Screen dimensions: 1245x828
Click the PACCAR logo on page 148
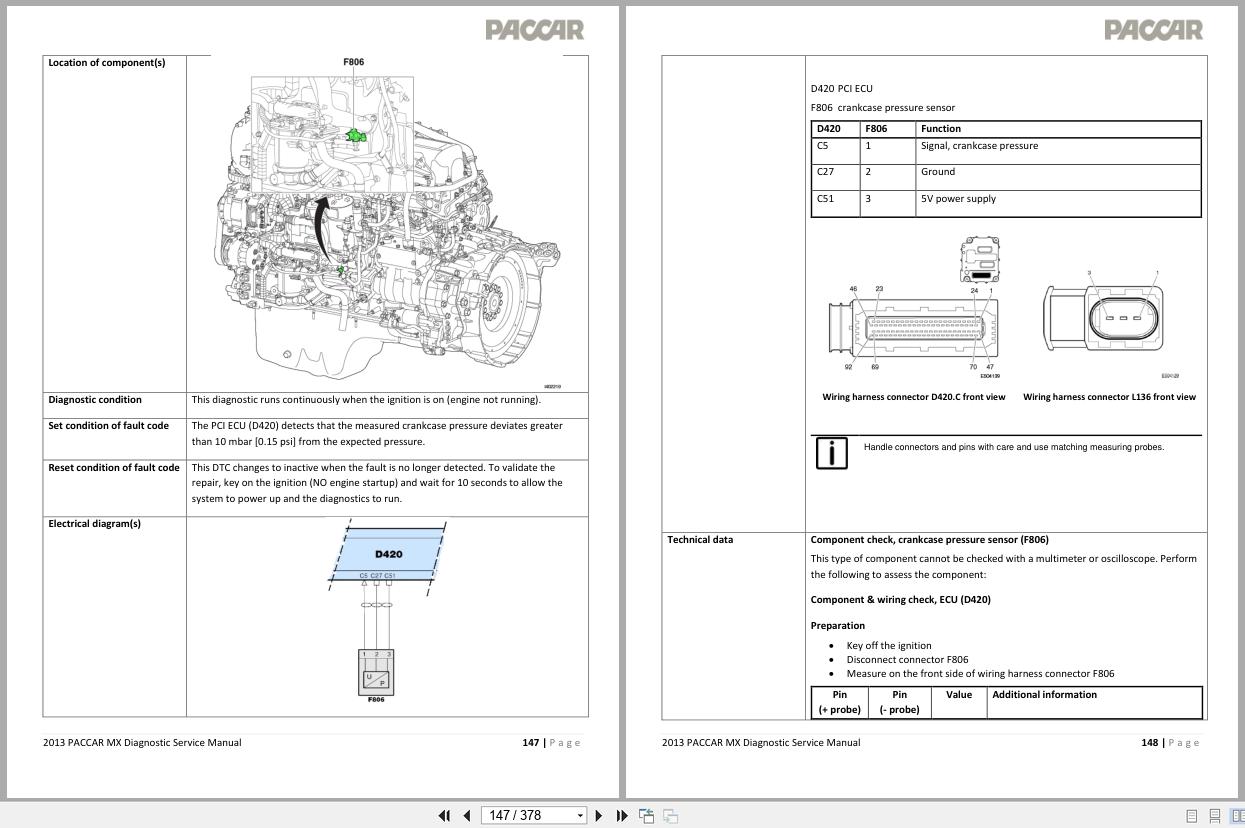(1153, 30)
